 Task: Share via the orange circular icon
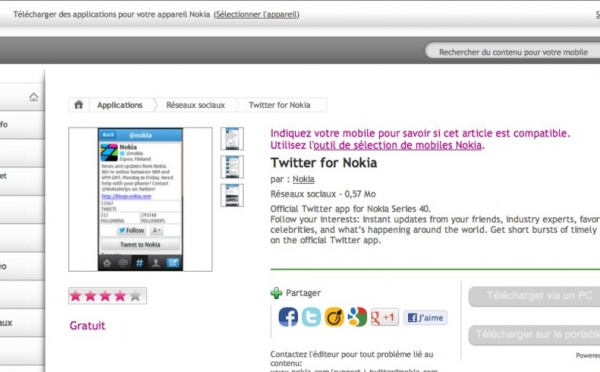tap(334, 317)
